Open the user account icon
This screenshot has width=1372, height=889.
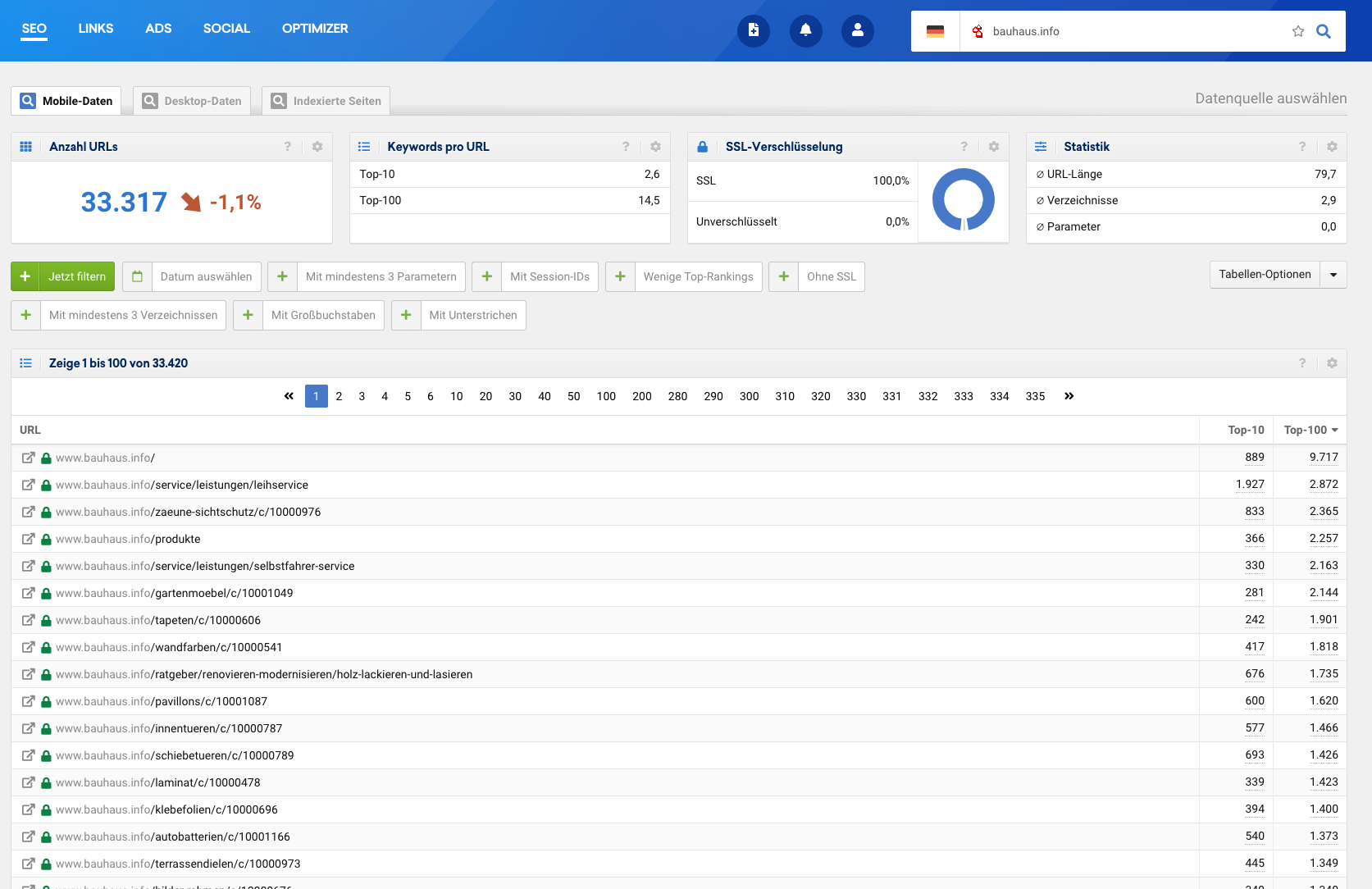(x=857, y=31)
